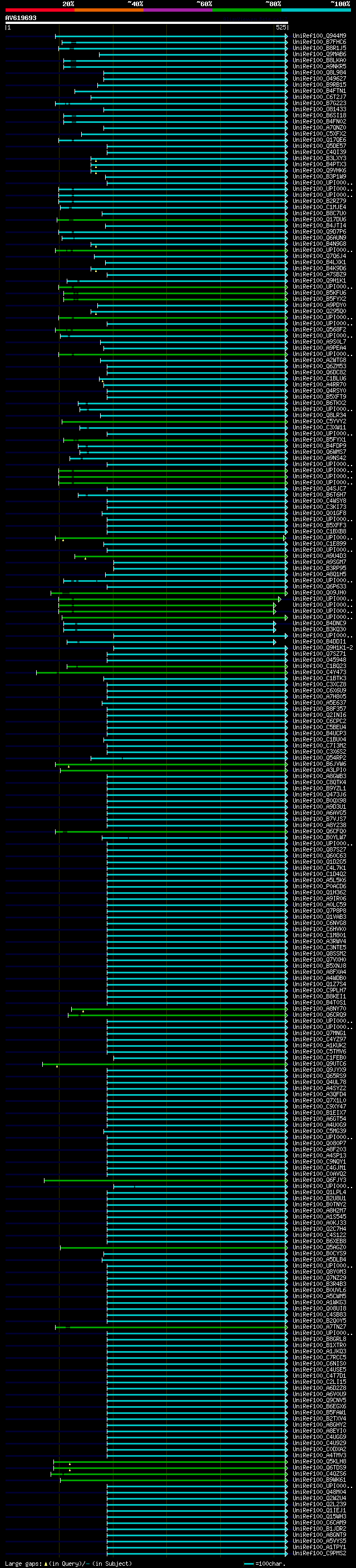Select the UniRef100_A7TN27 hit
The width and height of the screenshot is (356, 1568).
(319, 1327)
